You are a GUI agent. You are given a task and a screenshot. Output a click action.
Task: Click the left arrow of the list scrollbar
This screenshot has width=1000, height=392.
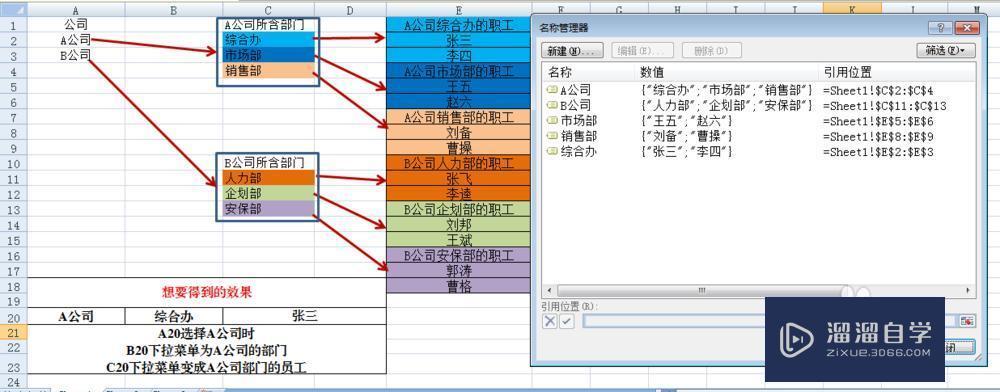pyautogui.click(x=548, y=291)
